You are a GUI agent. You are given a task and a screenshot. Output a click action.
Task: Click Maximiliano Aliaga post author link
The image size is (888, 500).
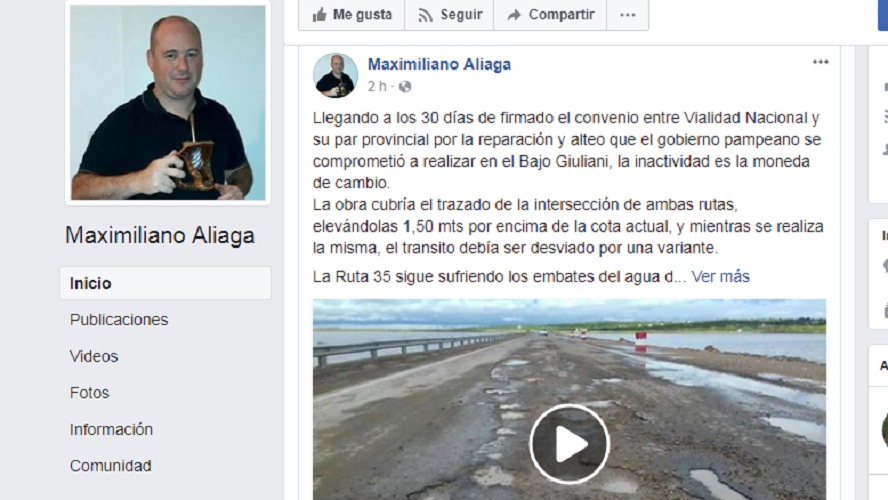[x=439, y=65]
